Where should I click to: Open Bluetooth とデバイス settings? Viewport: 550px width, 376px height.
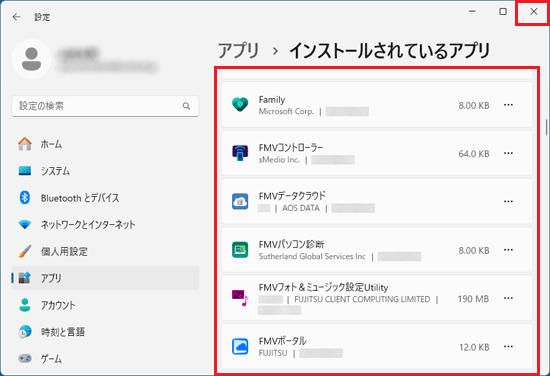click(x=105, y=198)
